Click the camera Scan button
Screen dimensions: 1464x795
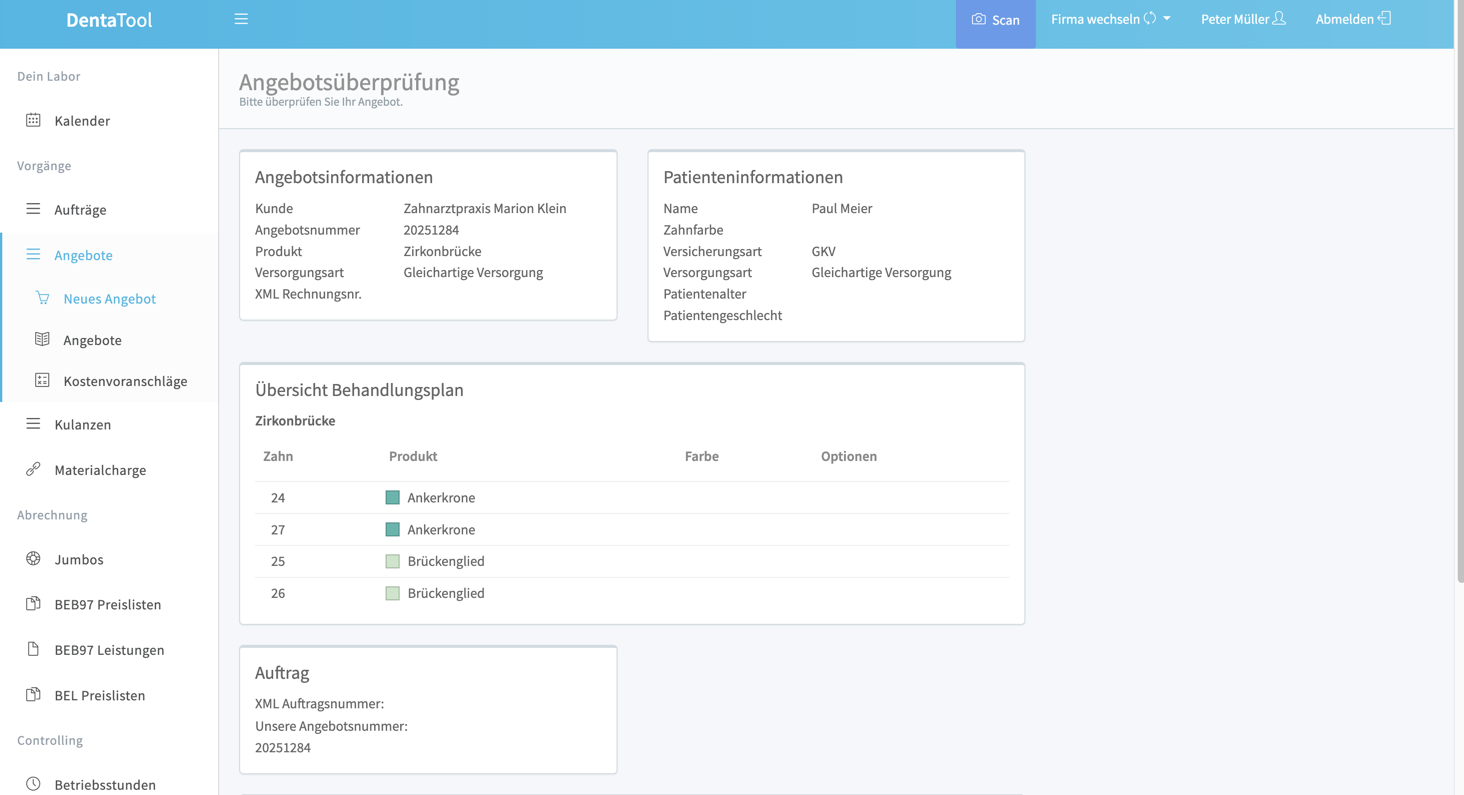[x=995, y=20]
